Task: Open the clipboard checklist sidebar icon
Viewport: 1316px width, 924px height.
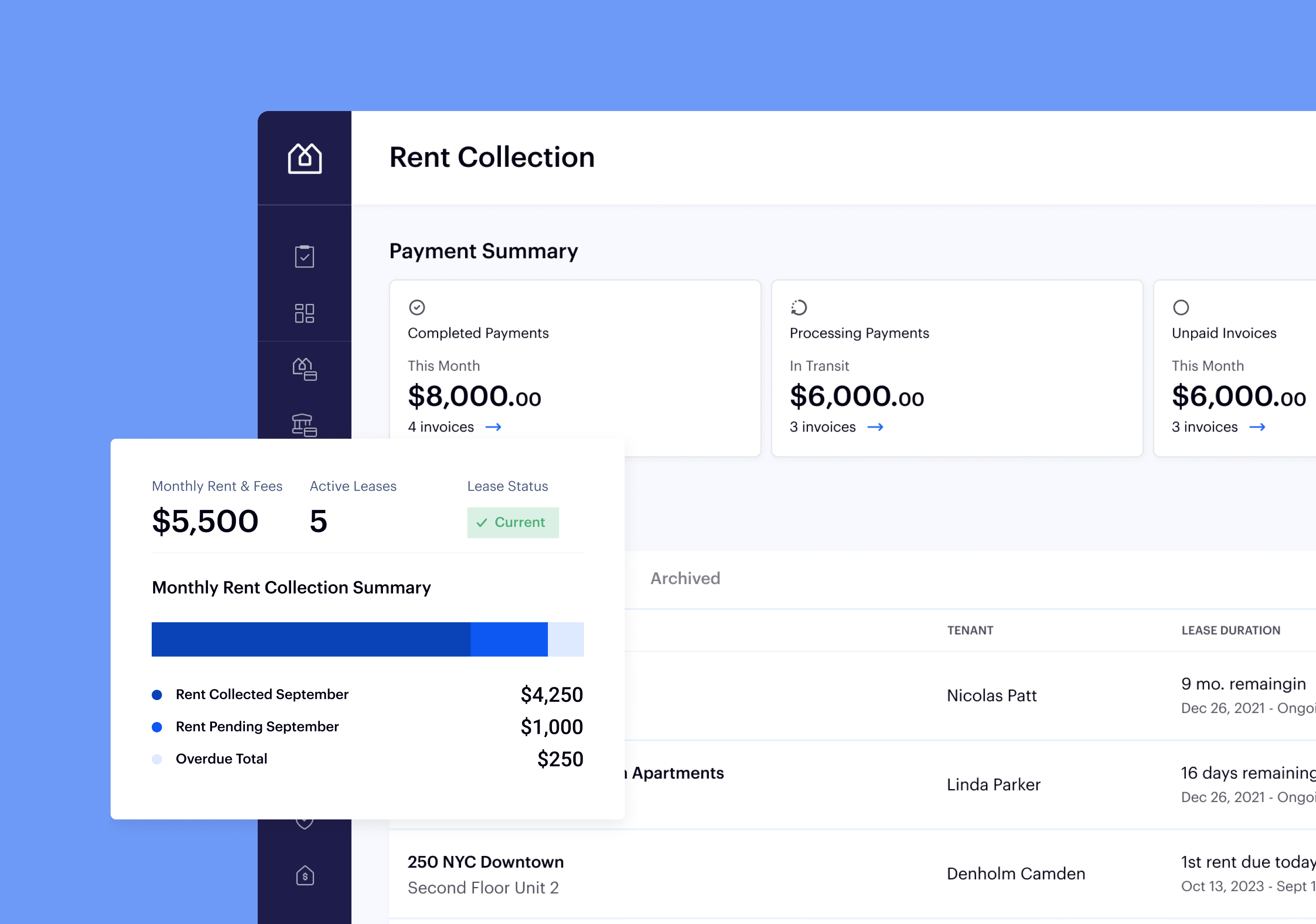Action: 304,256
